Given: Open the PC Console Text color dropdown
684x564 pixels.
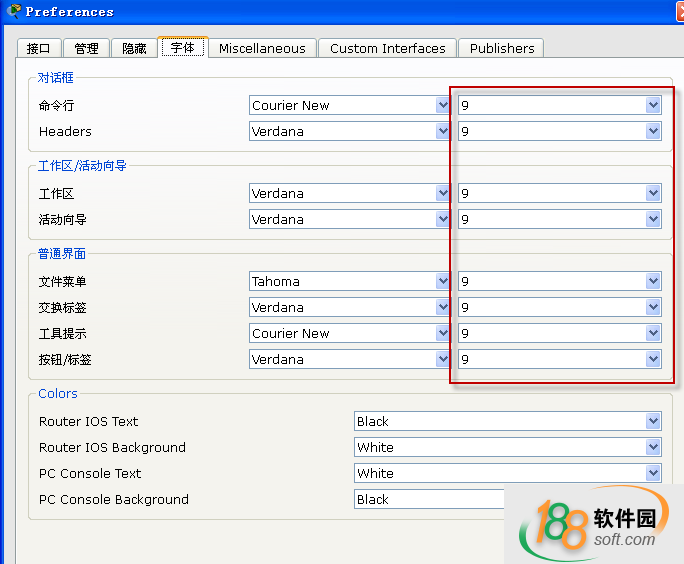Looking at the screenshot, I should pos(507,473).
